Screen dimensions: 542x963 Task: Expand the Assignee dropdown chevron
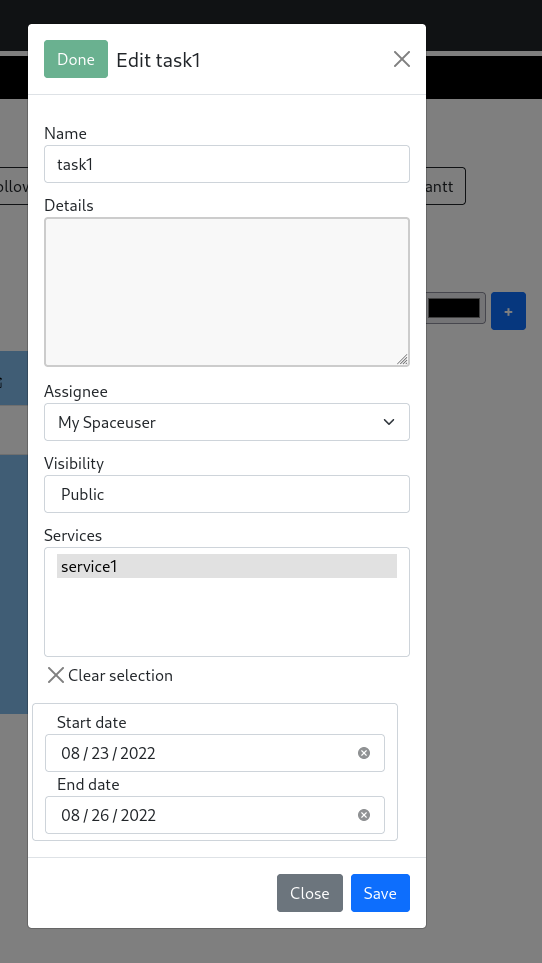click(389, 422)
